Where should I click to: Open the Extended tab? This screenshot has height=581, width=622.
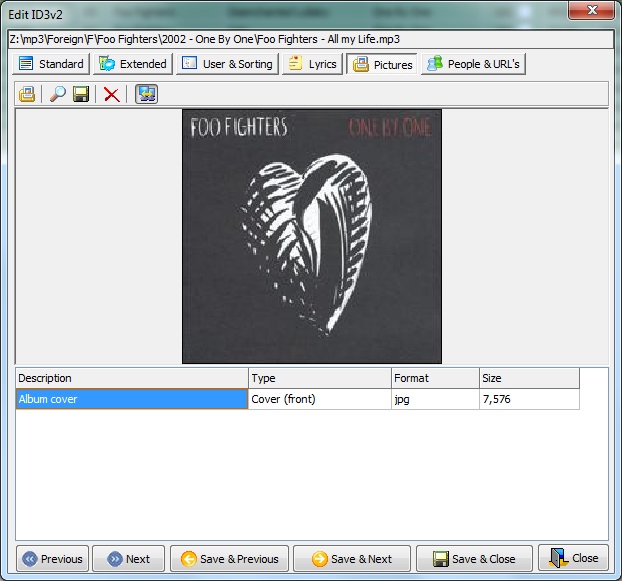(133, 64)
